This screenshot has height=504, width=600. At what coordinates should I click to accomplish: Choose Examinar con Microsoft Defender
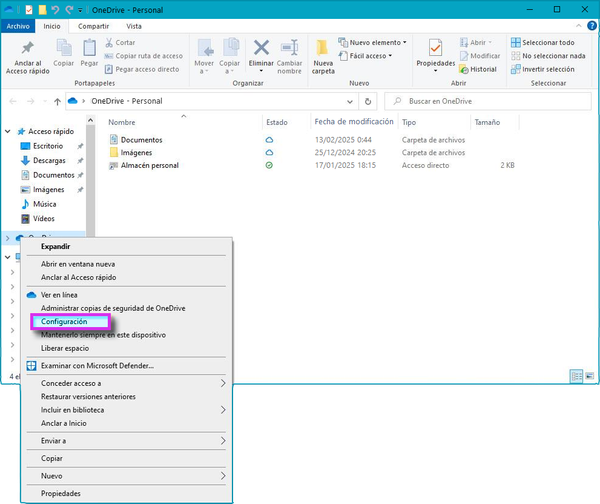(x=126, y=365)
